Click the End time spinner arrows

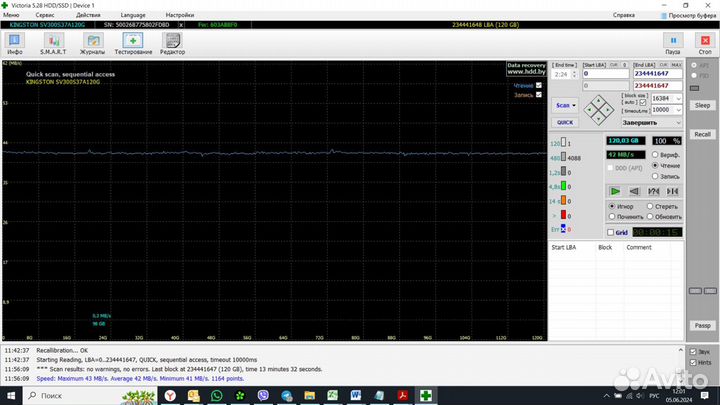click(x=574, y=74)
